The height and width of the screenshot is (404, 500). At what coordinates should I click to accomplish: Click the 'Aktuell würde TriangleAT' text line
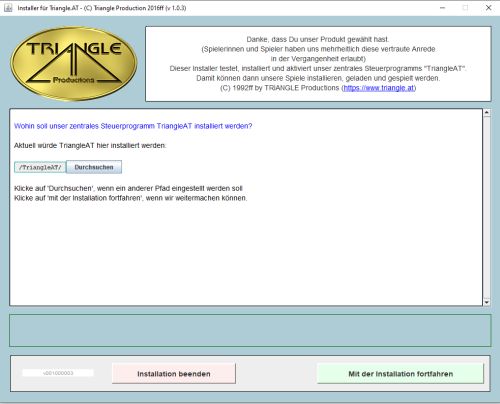[x=90, y=146]
